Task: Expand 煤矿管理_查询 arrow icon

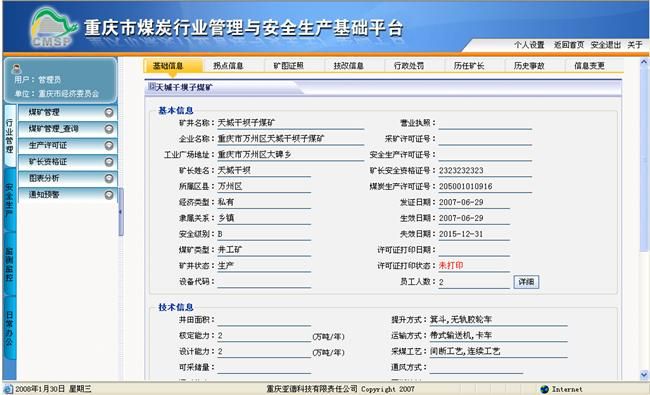Action: [x=109, y=129]
